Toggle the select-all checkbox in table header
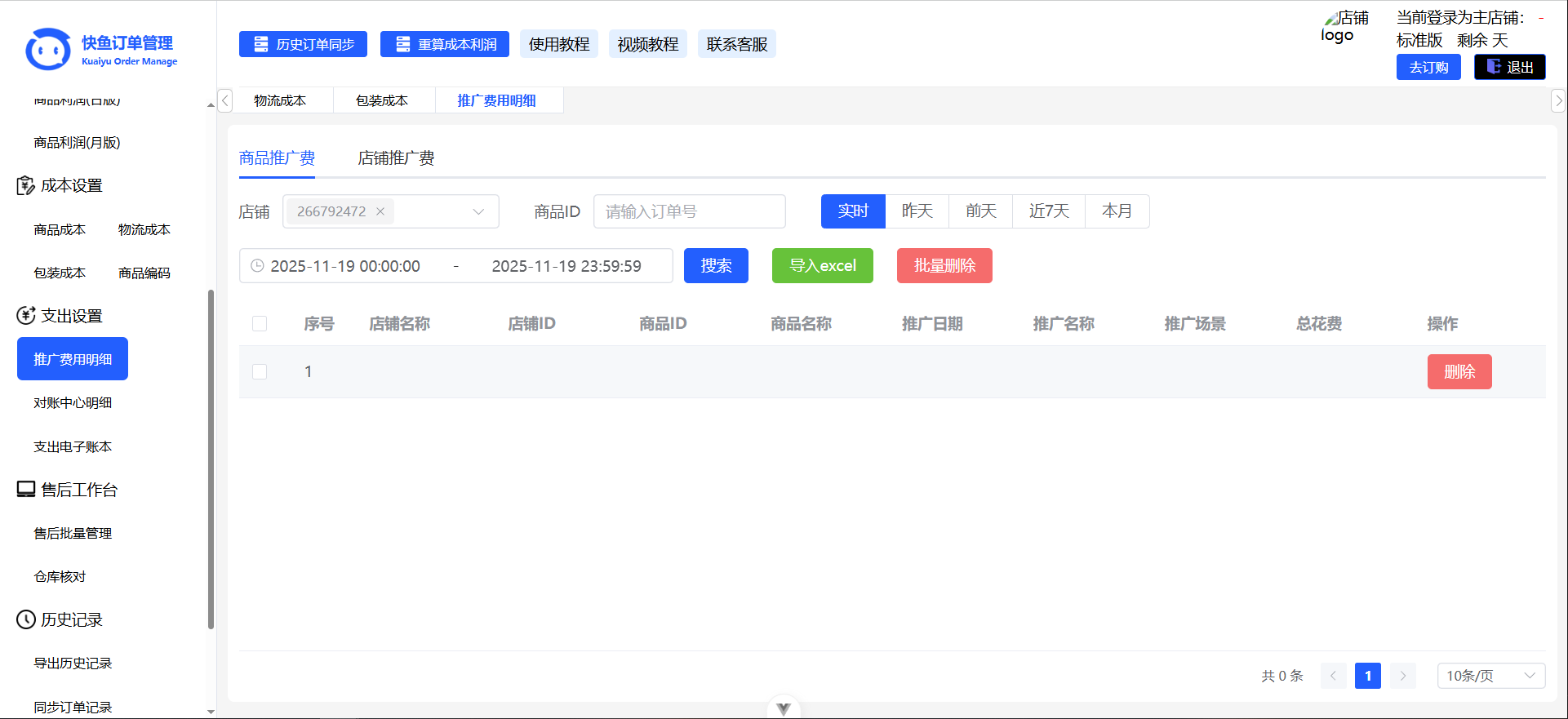Screen dimensions: 1568x719 click(260, 324)
